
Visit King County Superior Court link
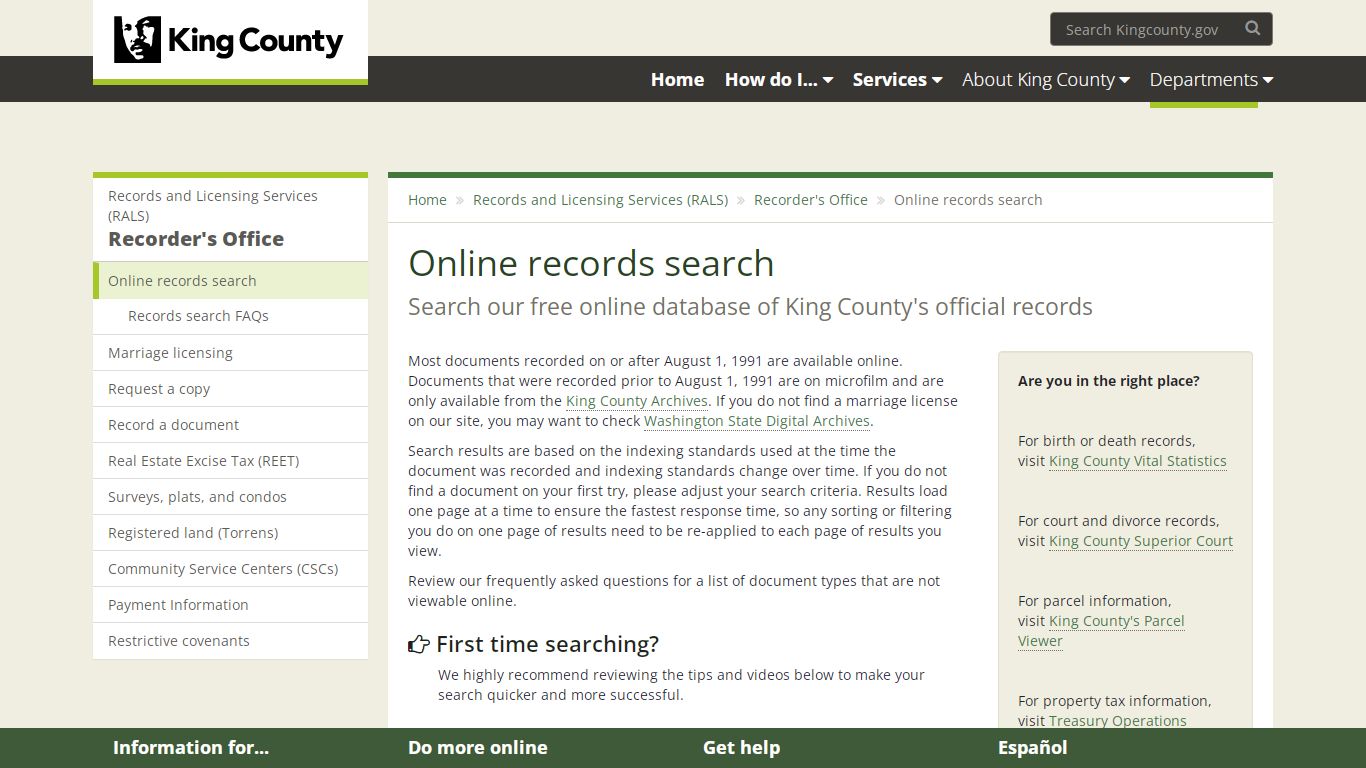click(x=1140, y=541)
